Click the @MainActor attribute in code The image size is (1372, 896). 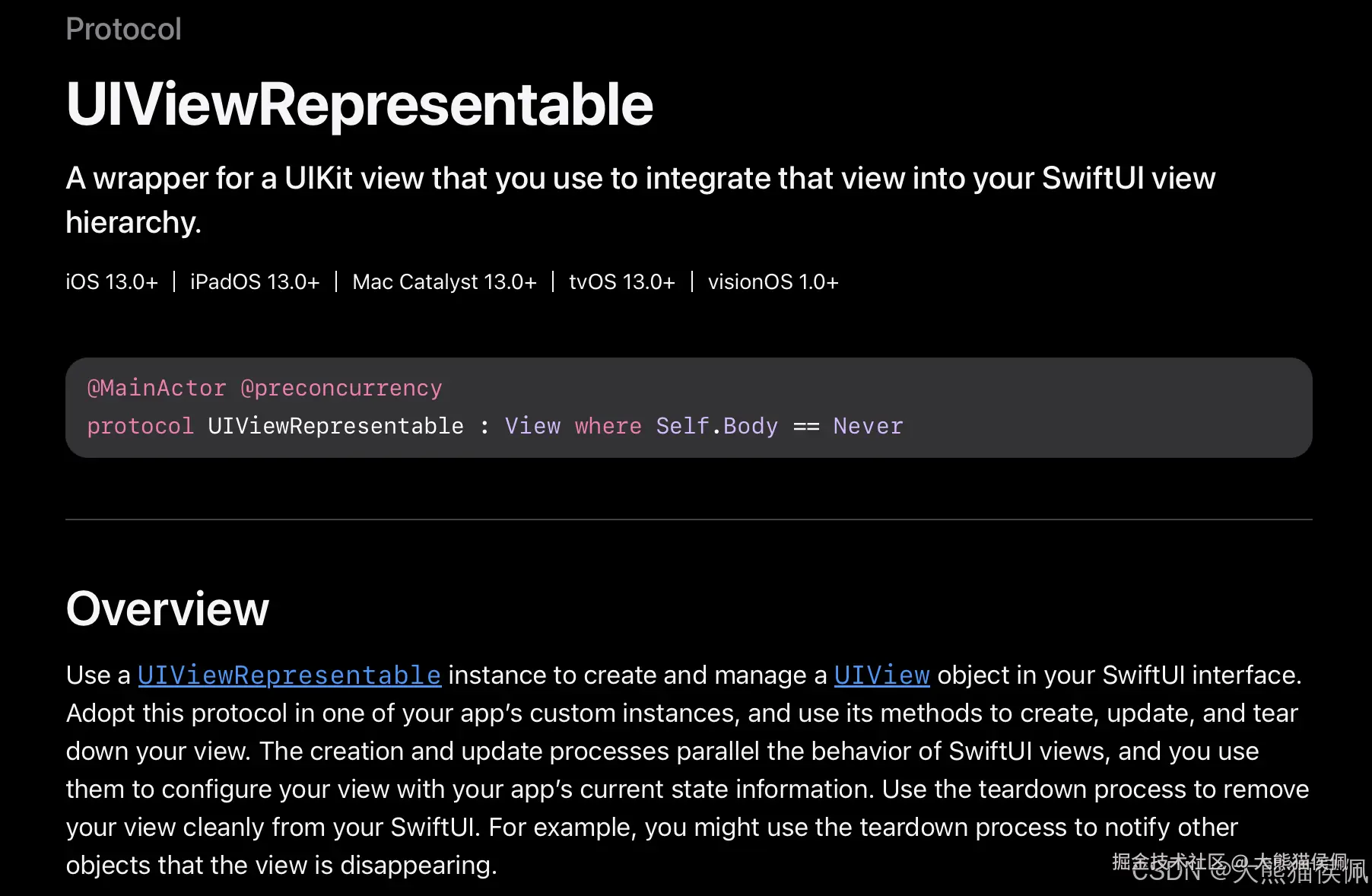tap(157, 389)
